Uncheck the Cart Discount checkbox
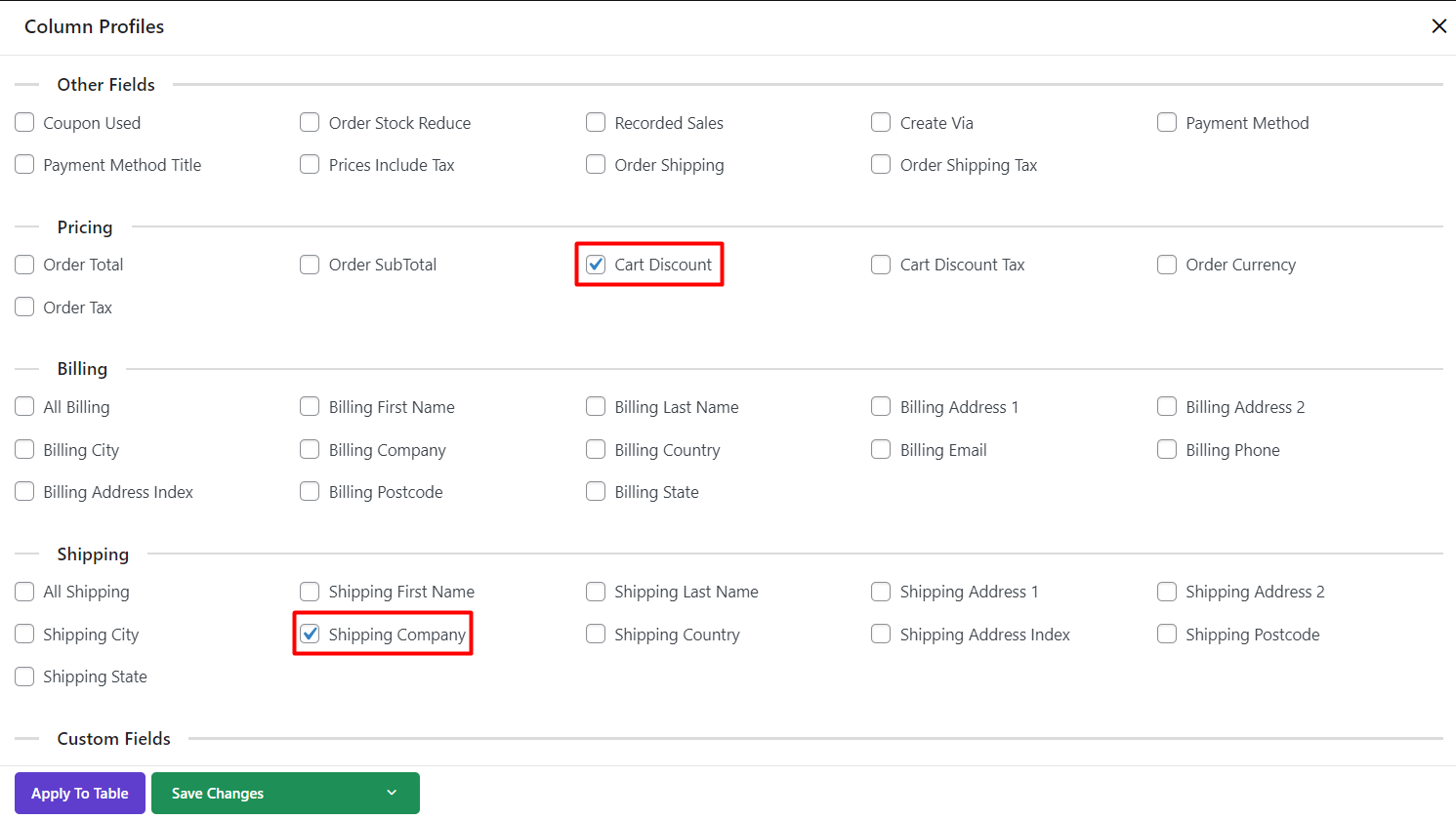 596,265
